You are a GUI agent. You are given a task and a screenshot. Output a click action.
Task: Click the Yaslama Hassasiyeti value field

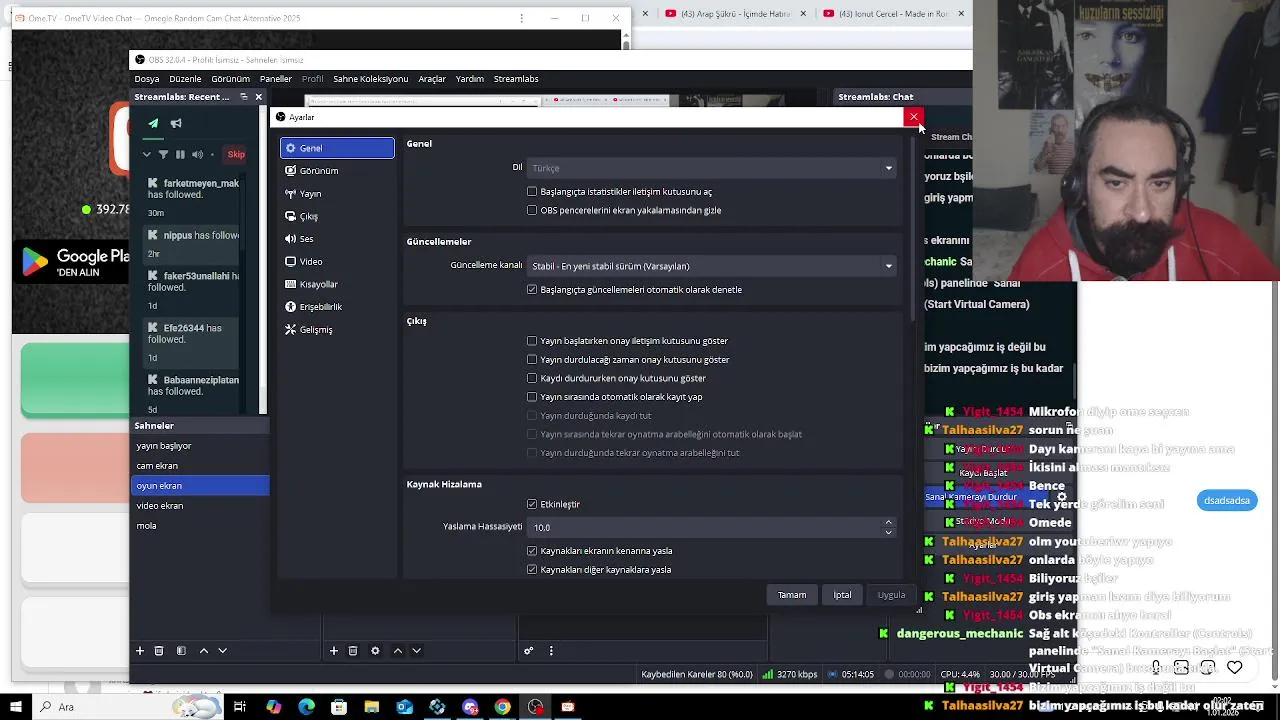coord(704,527)
